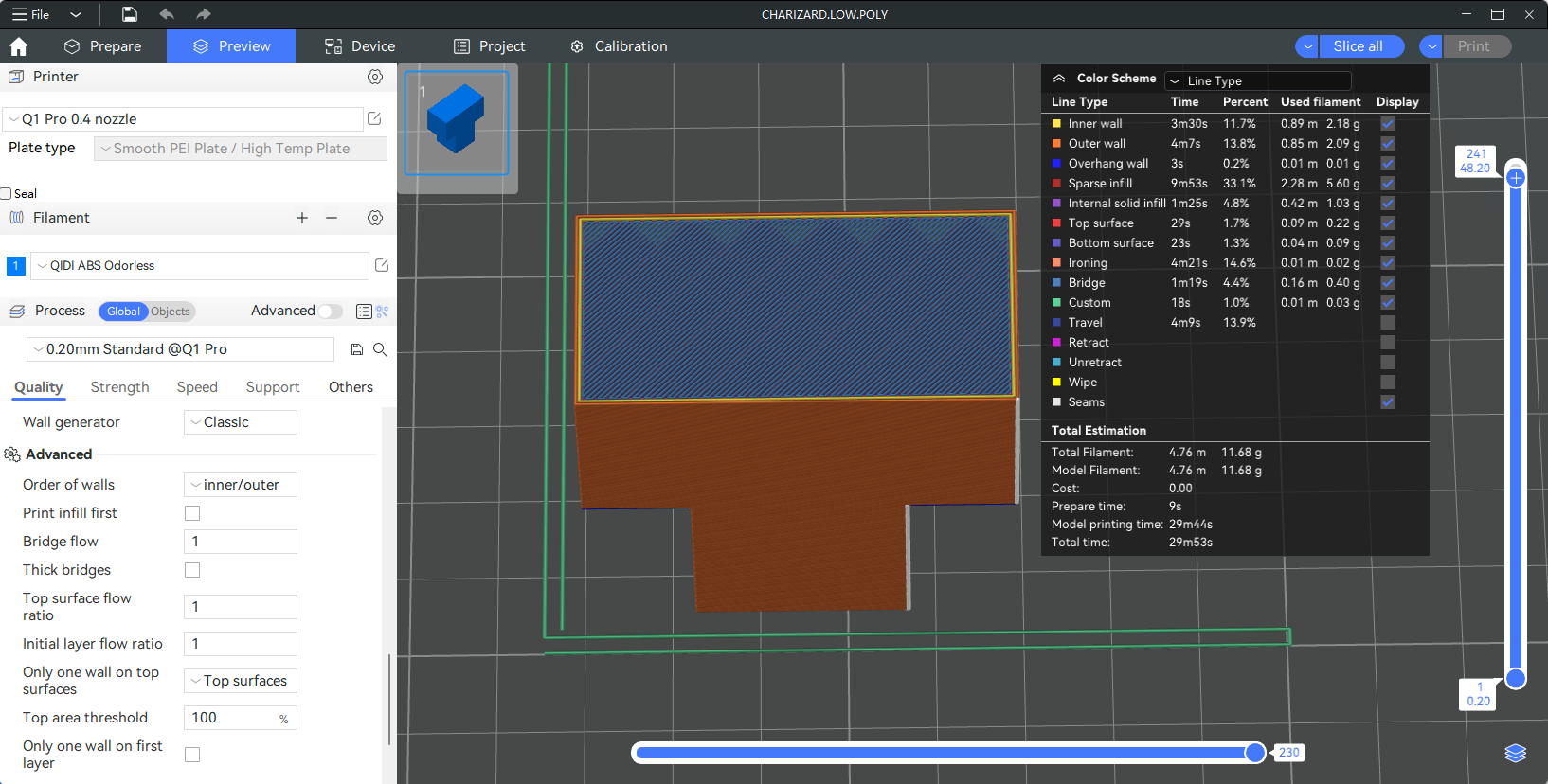This screenshot has height=784, width=1548.
Task: Open printer settings gear icon
Action: click(x=375, y=77)
